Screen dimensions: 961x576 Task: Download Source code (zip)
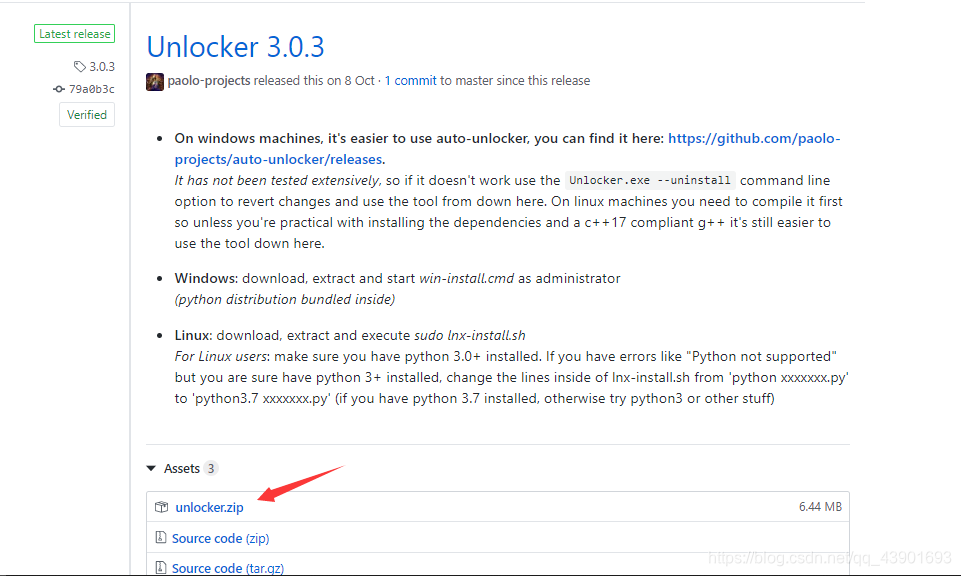click(x=220, y=539)
